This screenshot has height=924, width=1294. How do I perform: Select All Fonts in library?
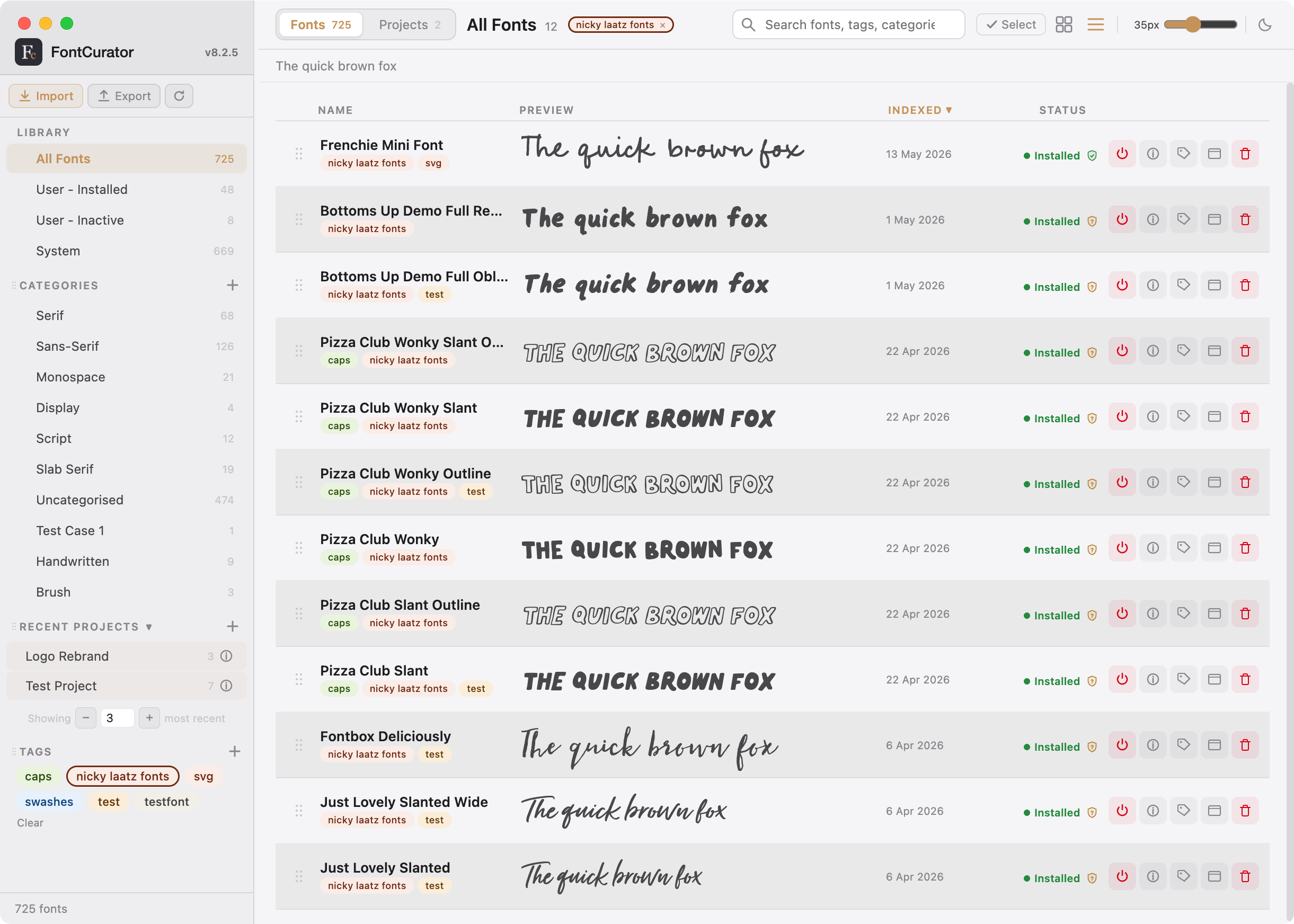(126, 159)
